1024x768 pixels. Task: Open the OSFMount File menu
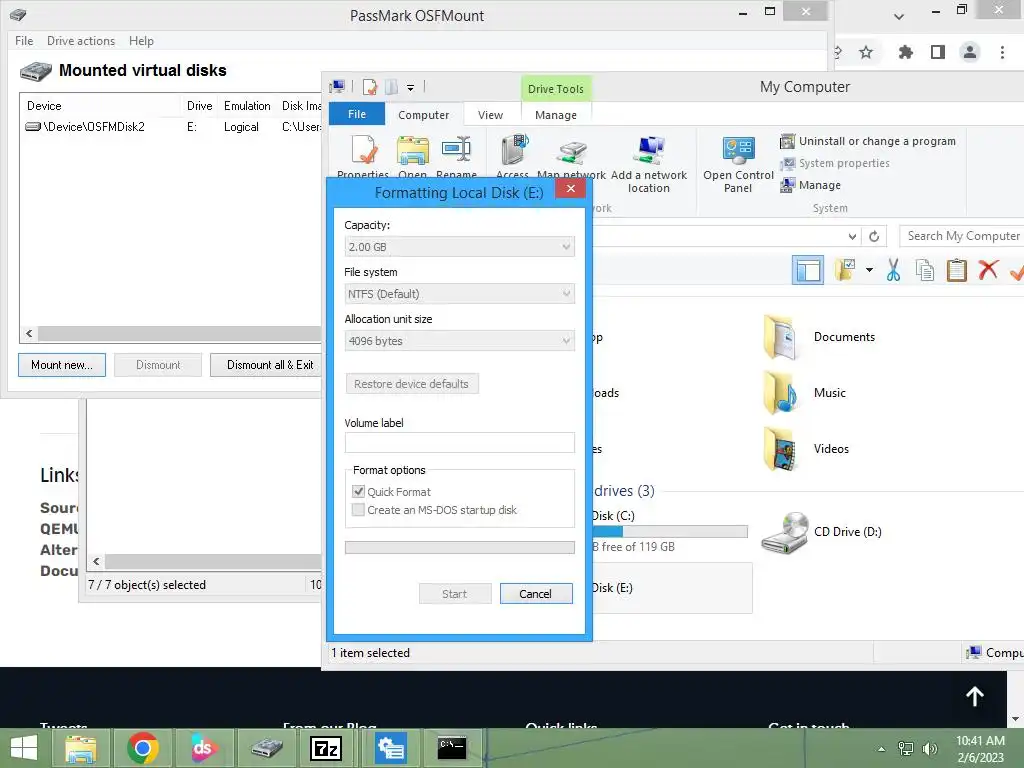click(x=24, y=40)
